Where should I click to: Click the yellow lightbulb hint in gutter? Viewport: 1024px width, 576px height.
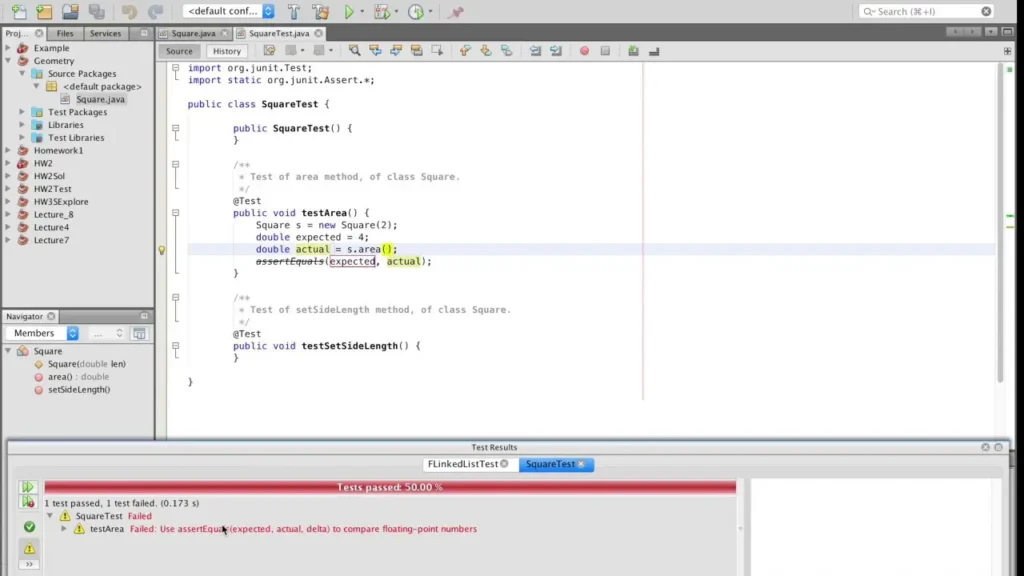[x=162, y=250]
